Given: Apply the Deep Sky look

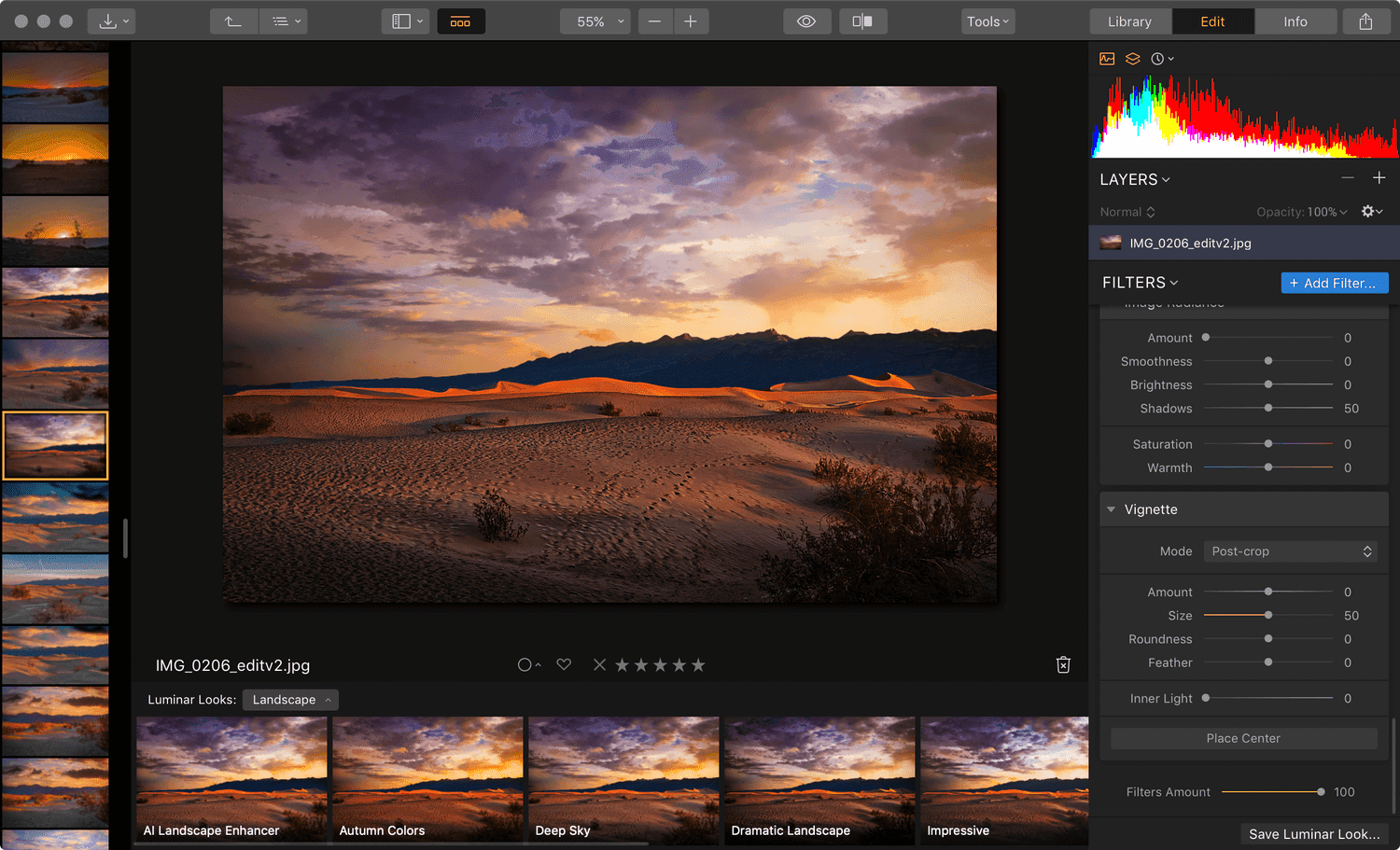Looking at the screenshot, I should 623,780.
